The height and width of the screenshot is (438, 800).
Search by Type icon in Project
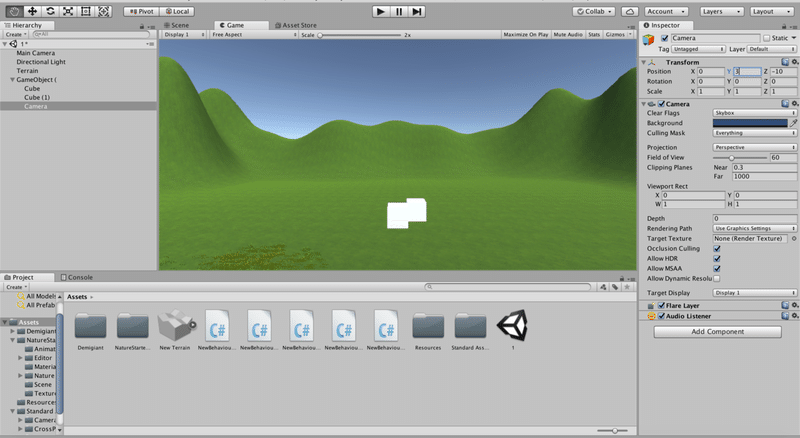pos(604,287)
